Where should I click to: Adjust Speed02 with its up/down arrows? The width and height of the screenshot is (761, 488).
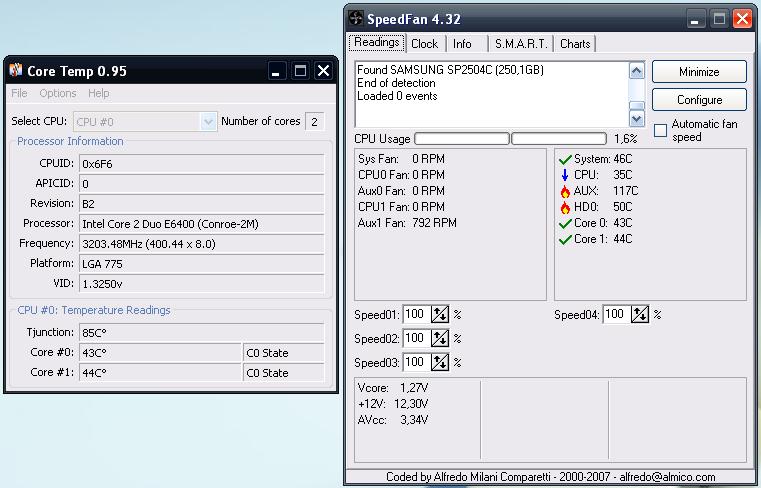pos(440,338)
